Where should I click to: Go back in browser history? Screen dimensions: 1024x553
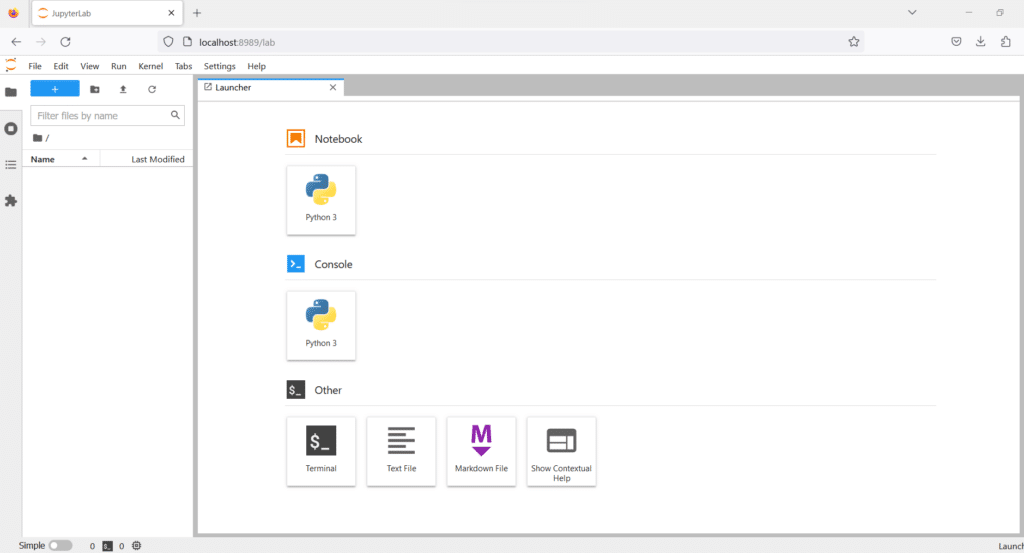pyautogui.click(x=16, y=42)
